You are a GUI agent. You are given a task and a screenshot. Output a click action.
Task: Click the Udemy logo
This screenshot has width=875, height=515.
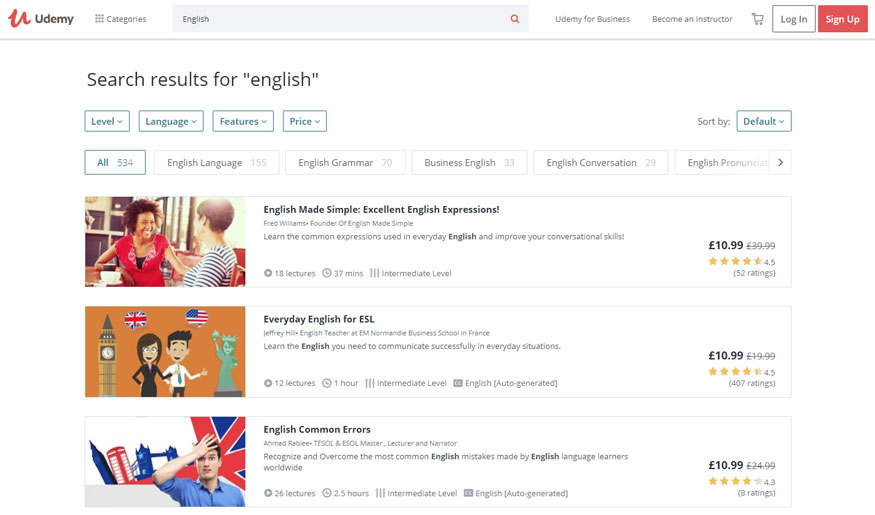click(41, 18)
